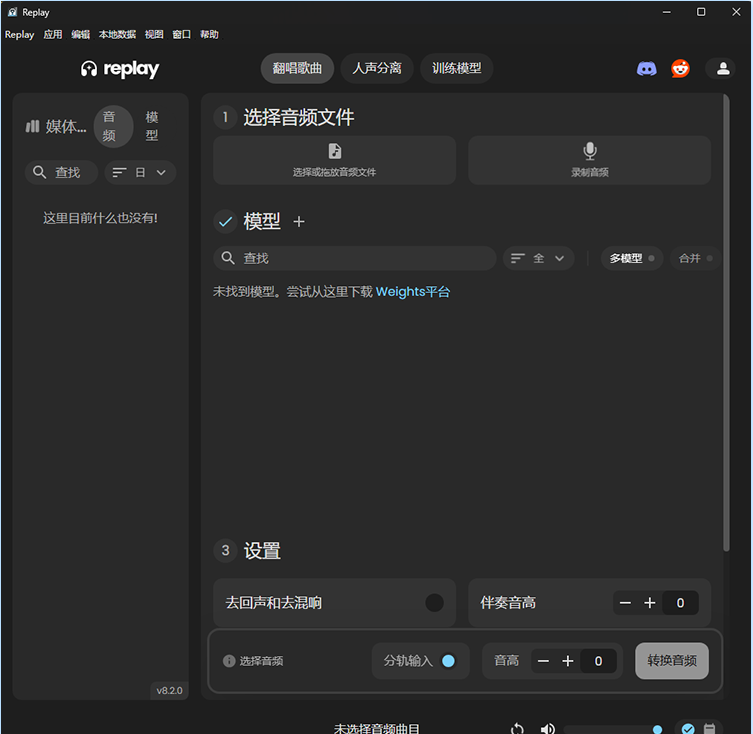
Task: Switch to the 人声分离 tab
Action: point(377,69)
